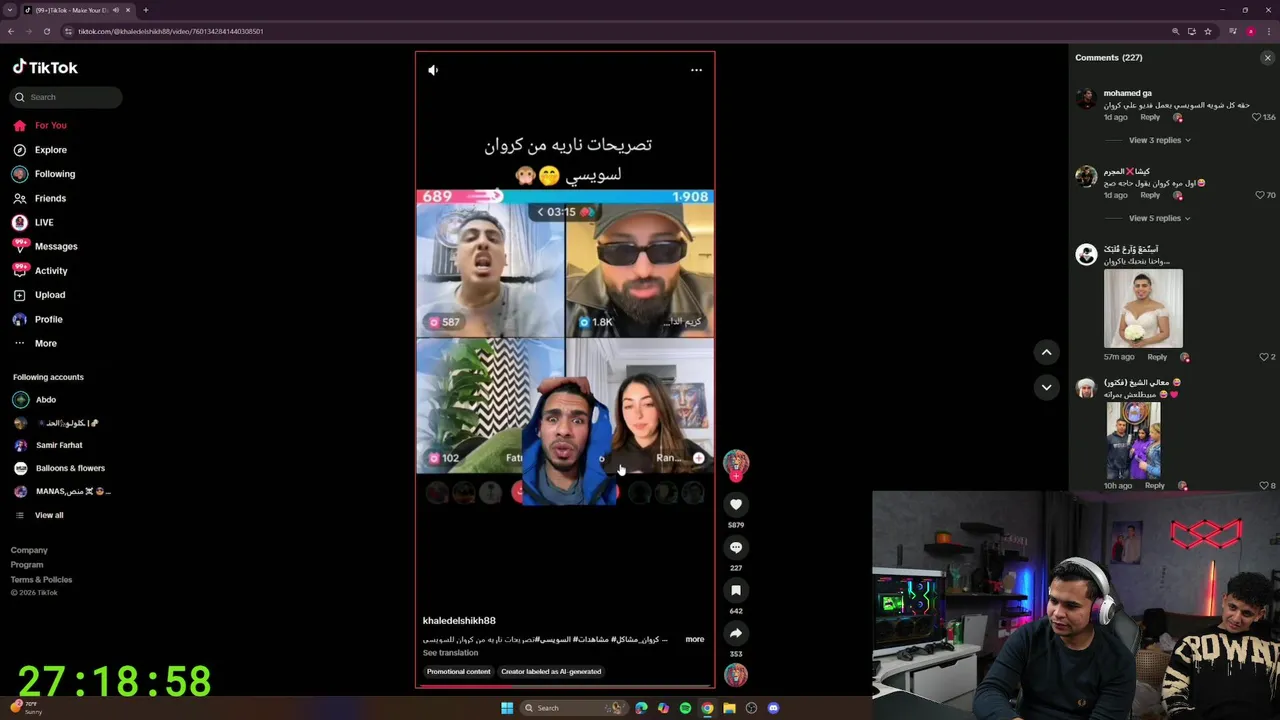Open the spinning sound disc icon

(x=736, y=675)
